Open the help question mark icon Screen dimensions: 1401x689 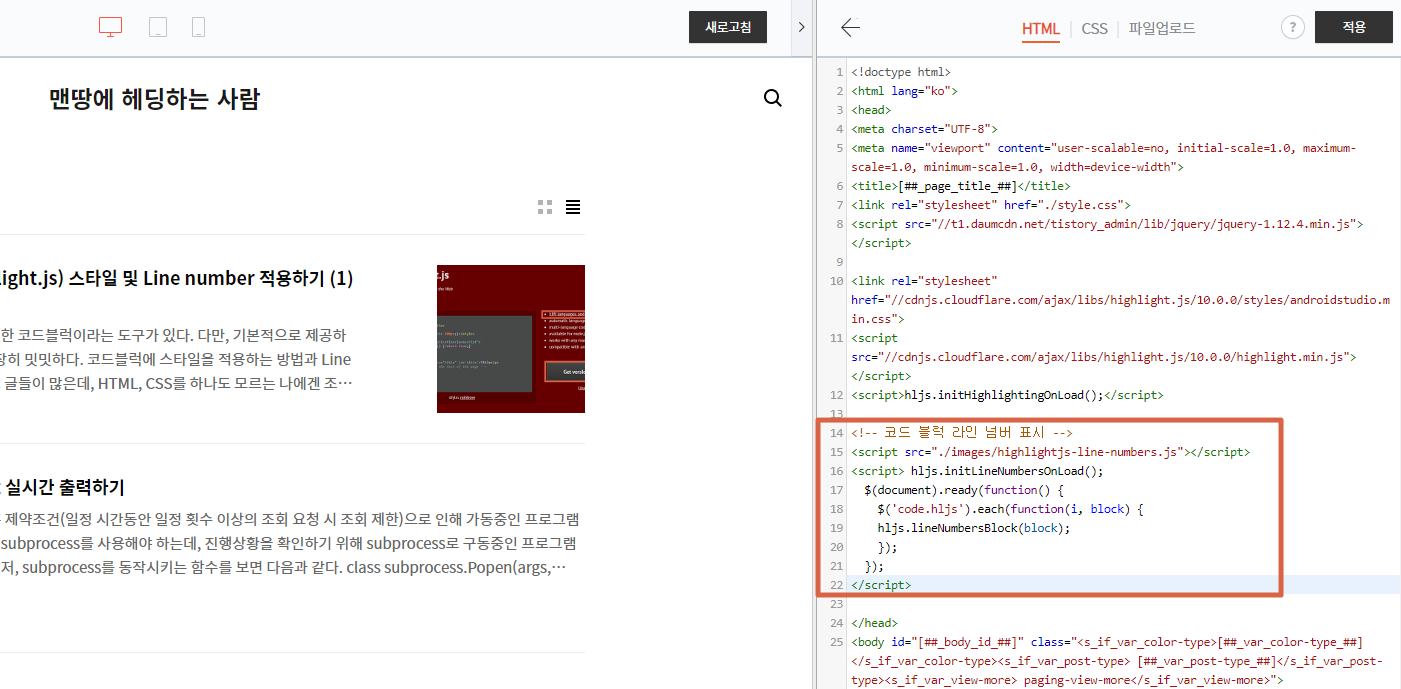coord(1292,28)
